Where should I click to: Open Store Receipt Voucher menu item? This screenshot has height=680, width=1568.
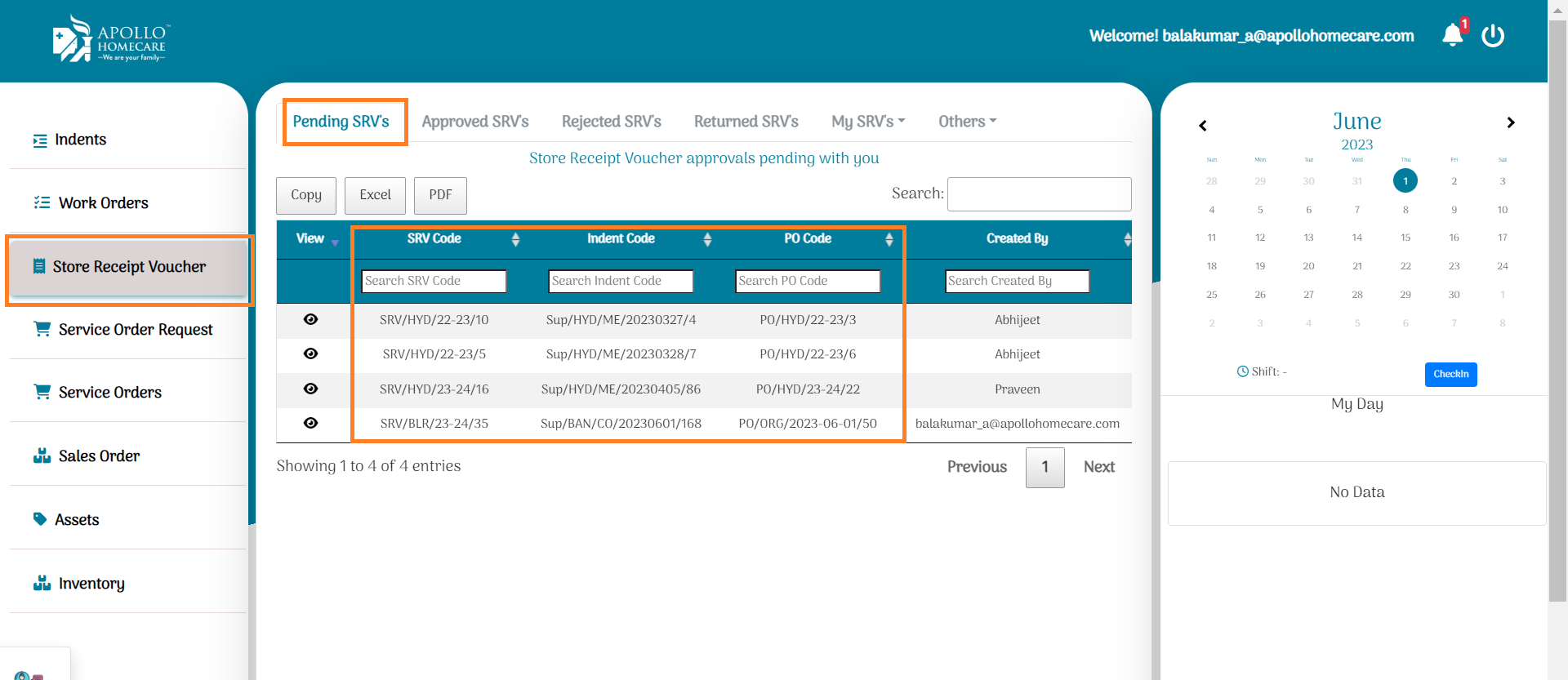[x=128, y=267]
